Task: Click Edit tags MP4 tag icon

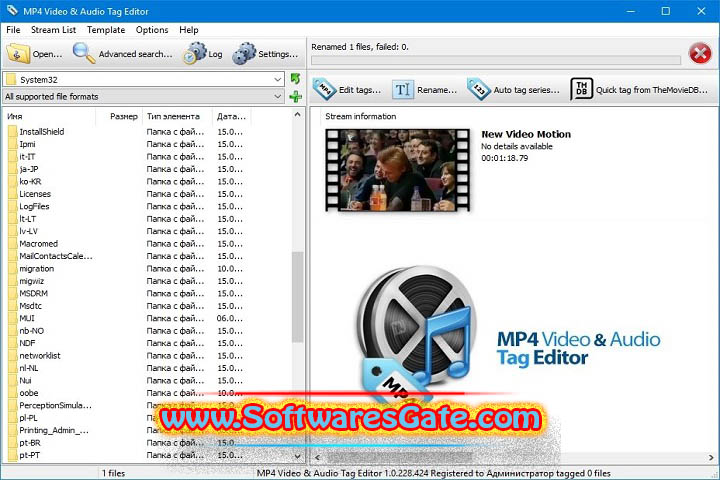Action: (325, 89)
